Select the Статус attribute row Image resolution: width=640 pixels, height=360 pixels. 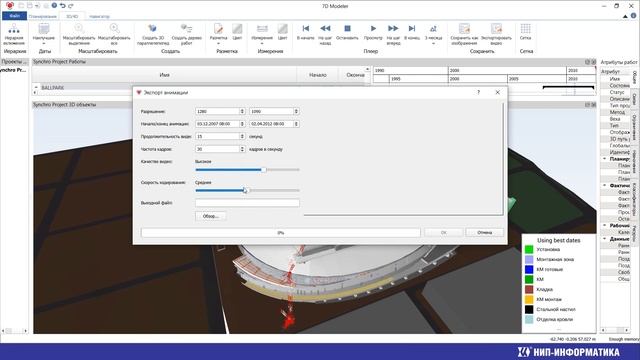click(615, 92)
